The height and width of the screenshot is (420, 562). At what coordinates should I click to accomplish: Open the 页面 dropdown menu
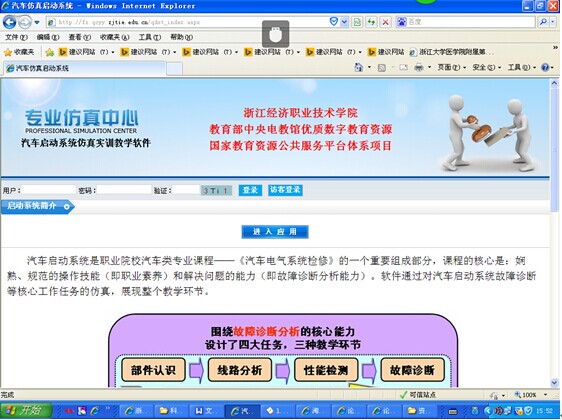pos(451,67)
